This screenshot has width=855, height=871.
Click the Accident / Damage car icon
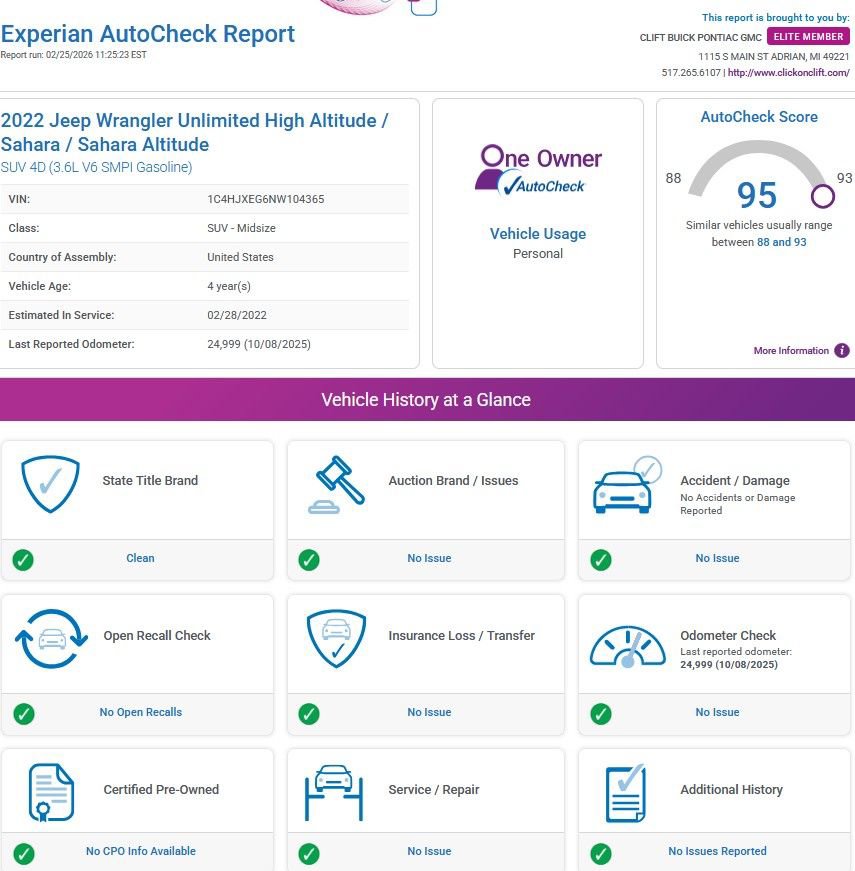click(x=627, y=485)
